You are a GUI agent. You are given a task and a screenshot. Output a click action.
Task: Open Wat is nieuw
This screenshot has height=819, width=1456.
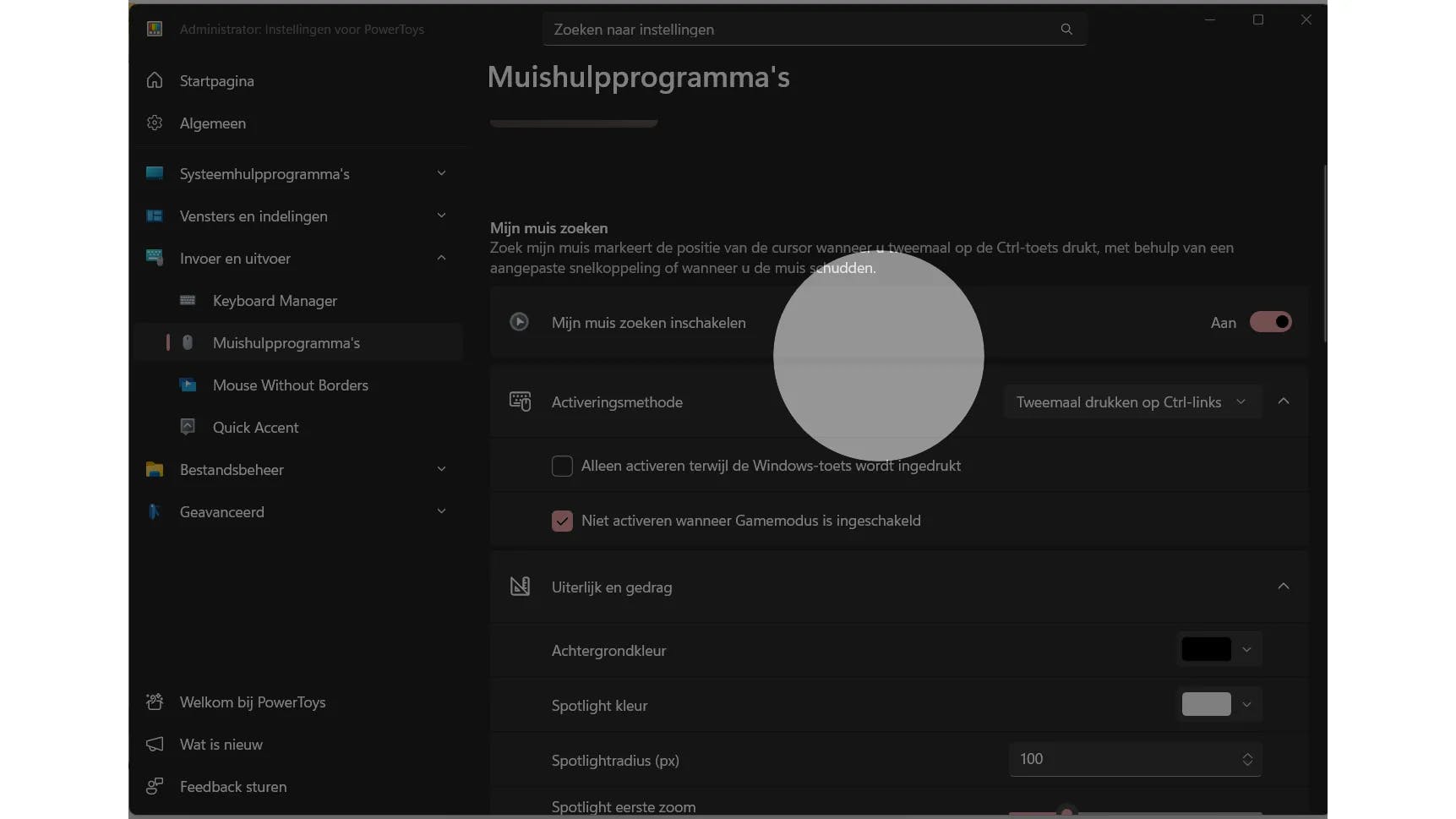point(298,744)
